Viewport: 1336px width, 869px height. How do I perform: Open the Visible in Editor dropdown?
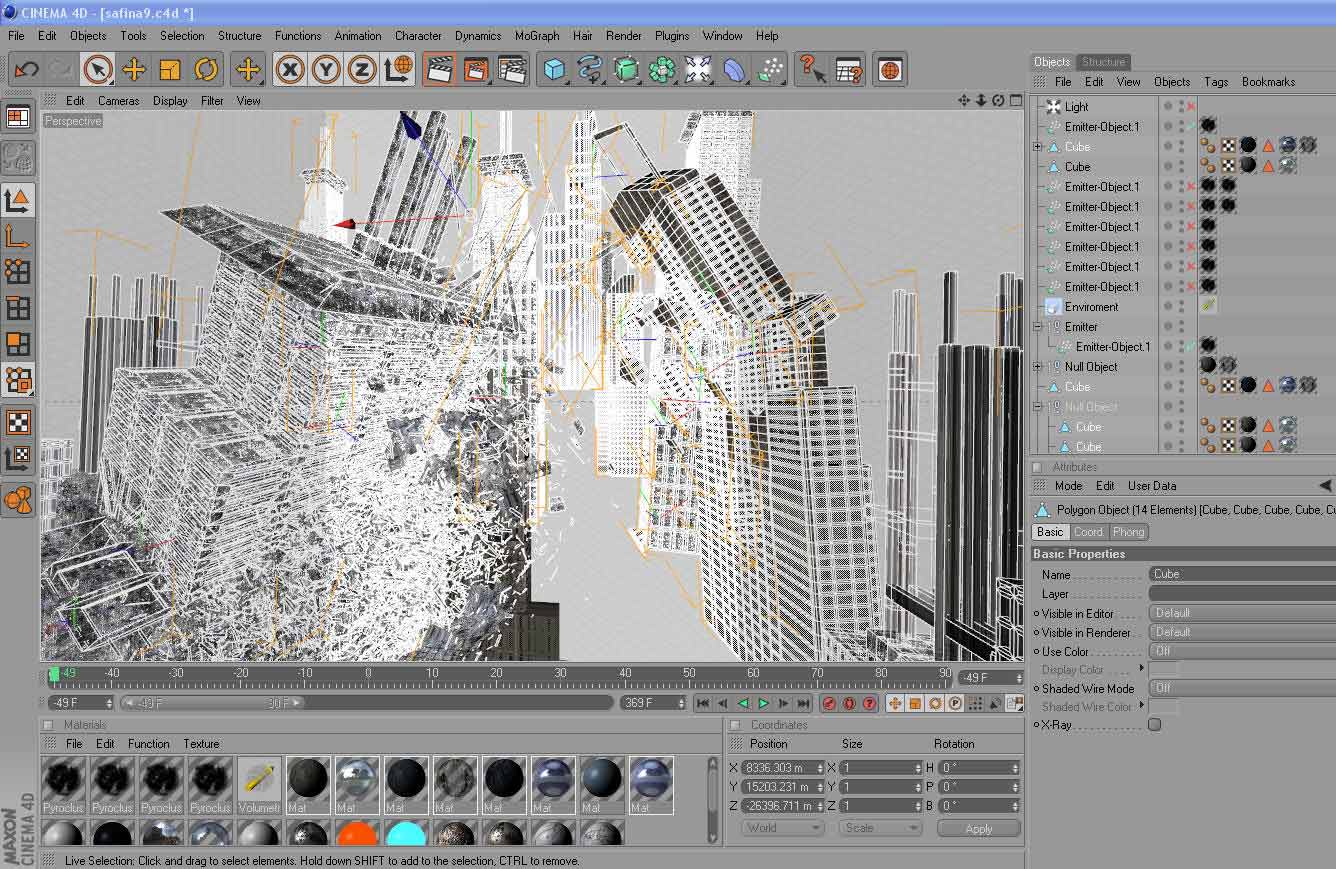click(x=1242, y=613)
